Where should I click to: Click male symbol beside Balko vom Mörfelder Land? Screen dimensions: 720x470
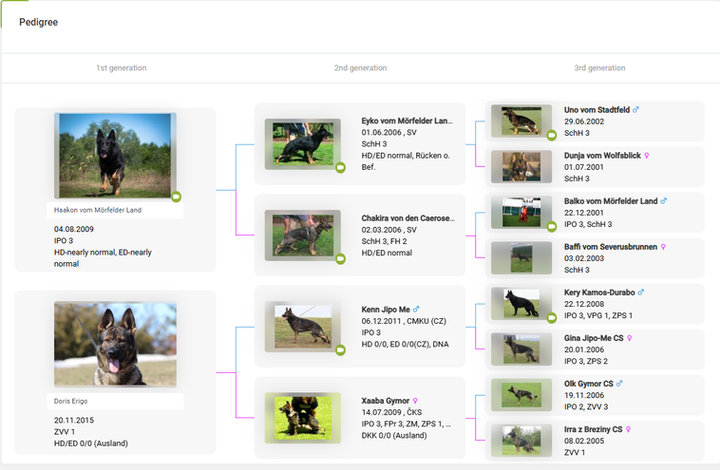pos(664,201)
